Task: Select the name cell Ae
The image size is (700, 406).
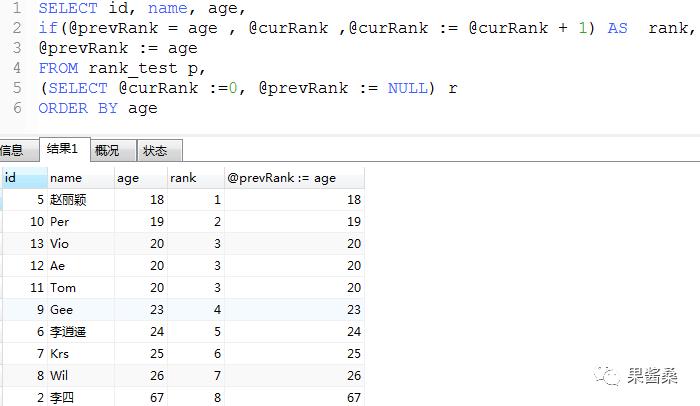Action: 81,266
